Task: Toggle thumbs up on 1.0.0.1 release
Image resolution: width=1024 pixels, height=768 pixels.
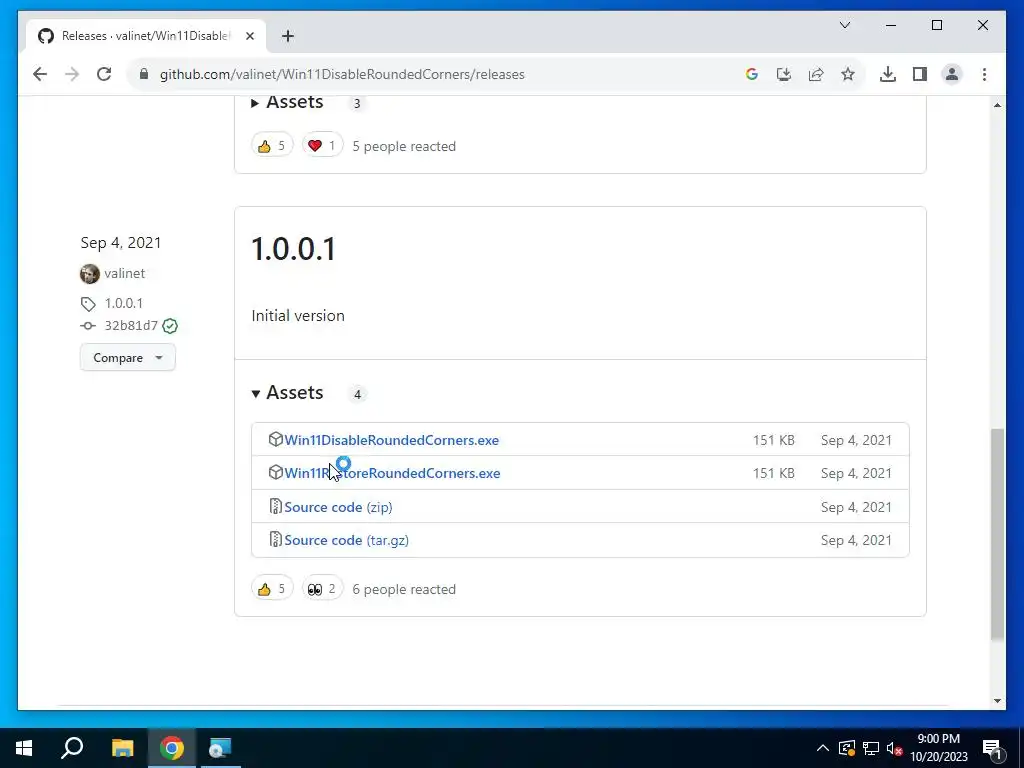Action: [272, 589]
